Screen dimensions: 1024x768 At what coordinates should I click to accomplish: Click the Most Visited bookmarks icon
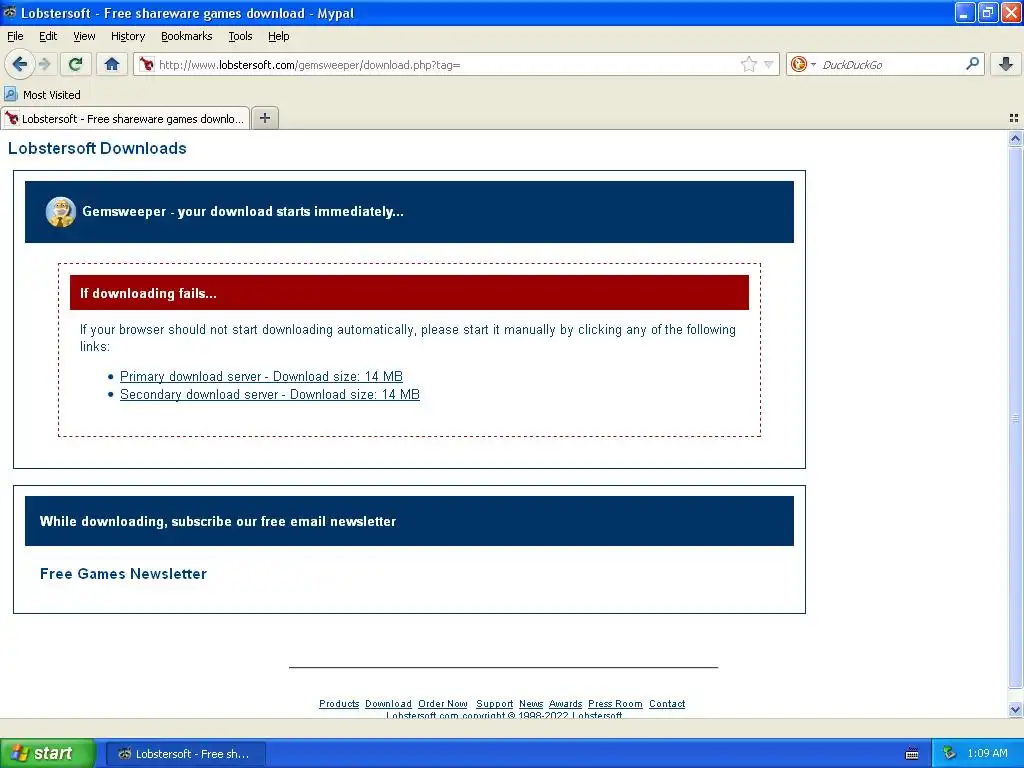click(10, 95)
